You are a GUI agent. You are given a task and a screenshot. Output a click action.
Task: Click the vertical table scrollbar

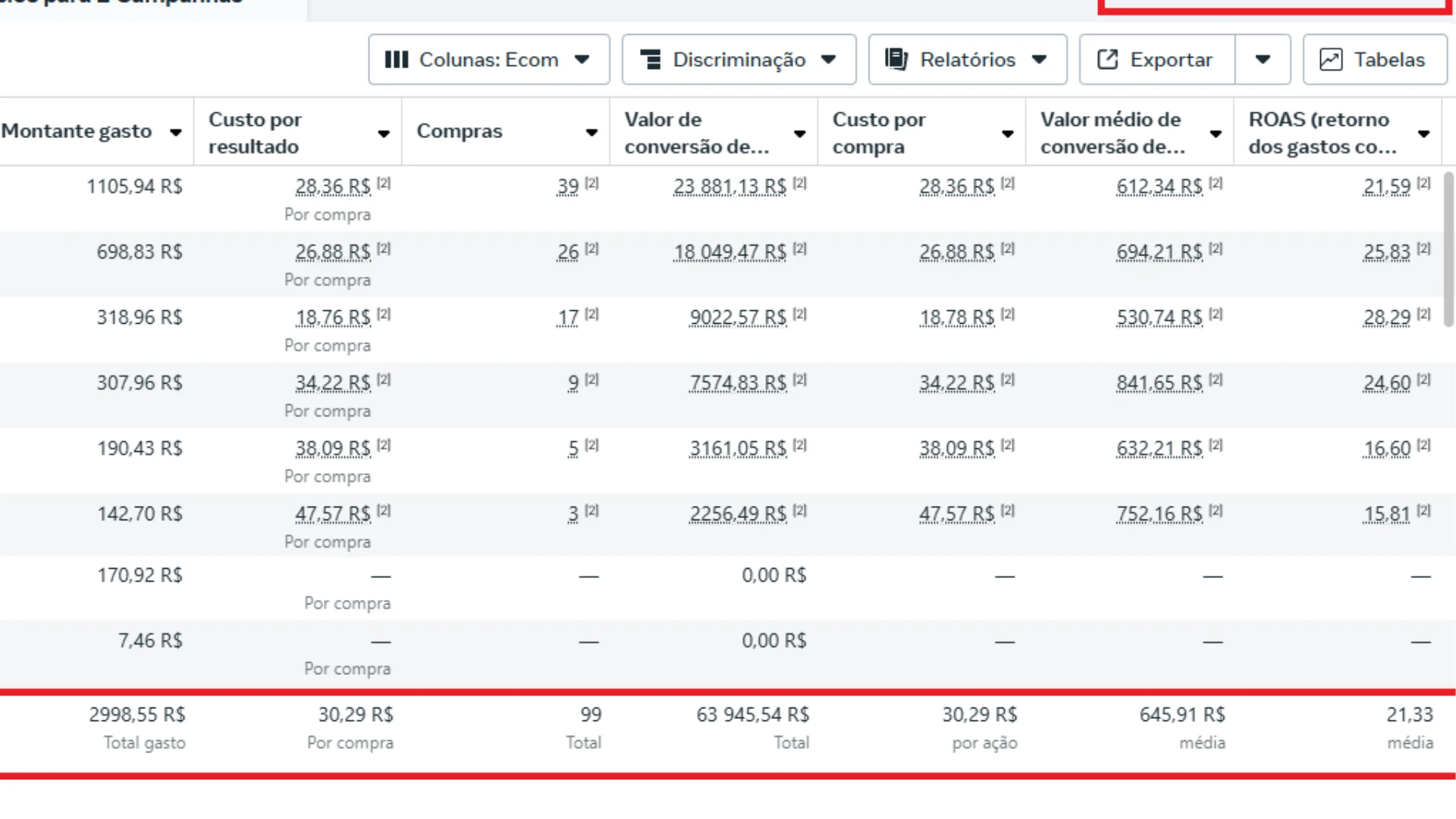click(1448, 250)
